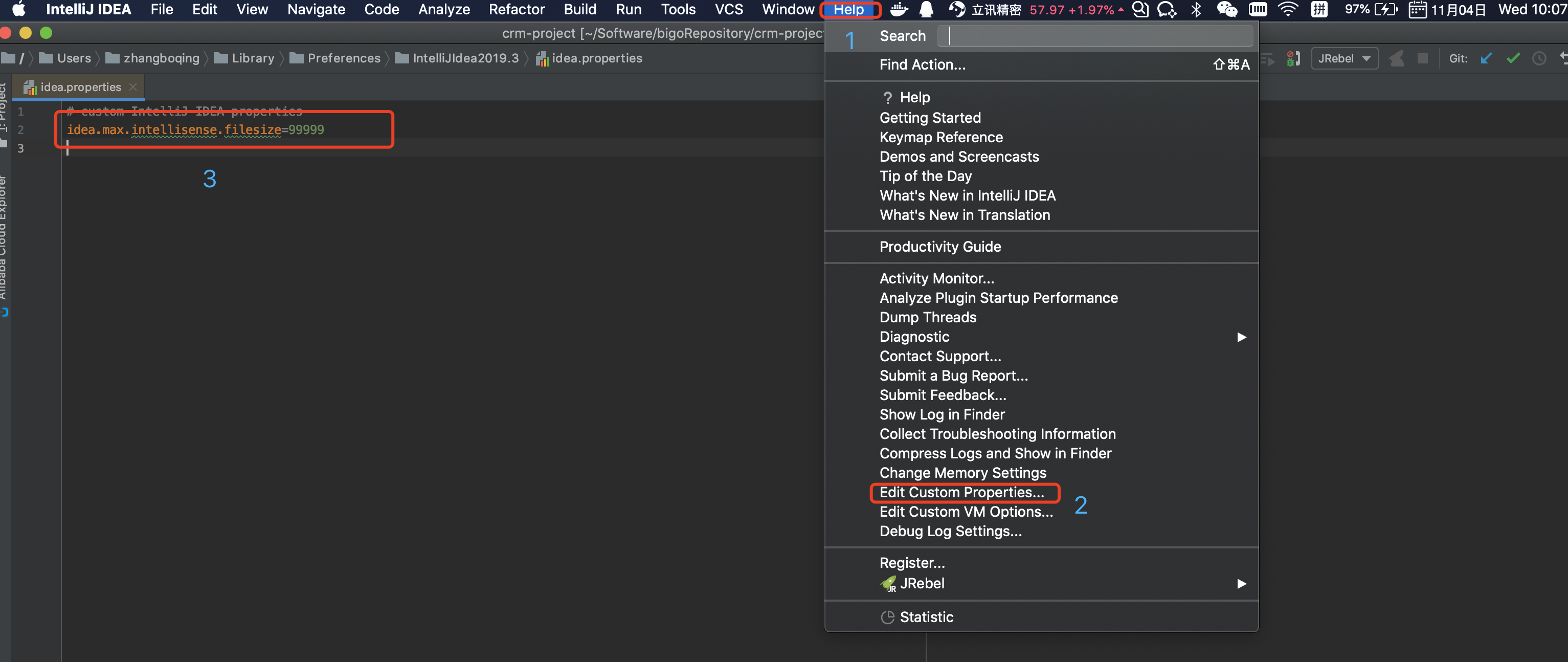Select the remote debug attach icon

(1293, 58)
